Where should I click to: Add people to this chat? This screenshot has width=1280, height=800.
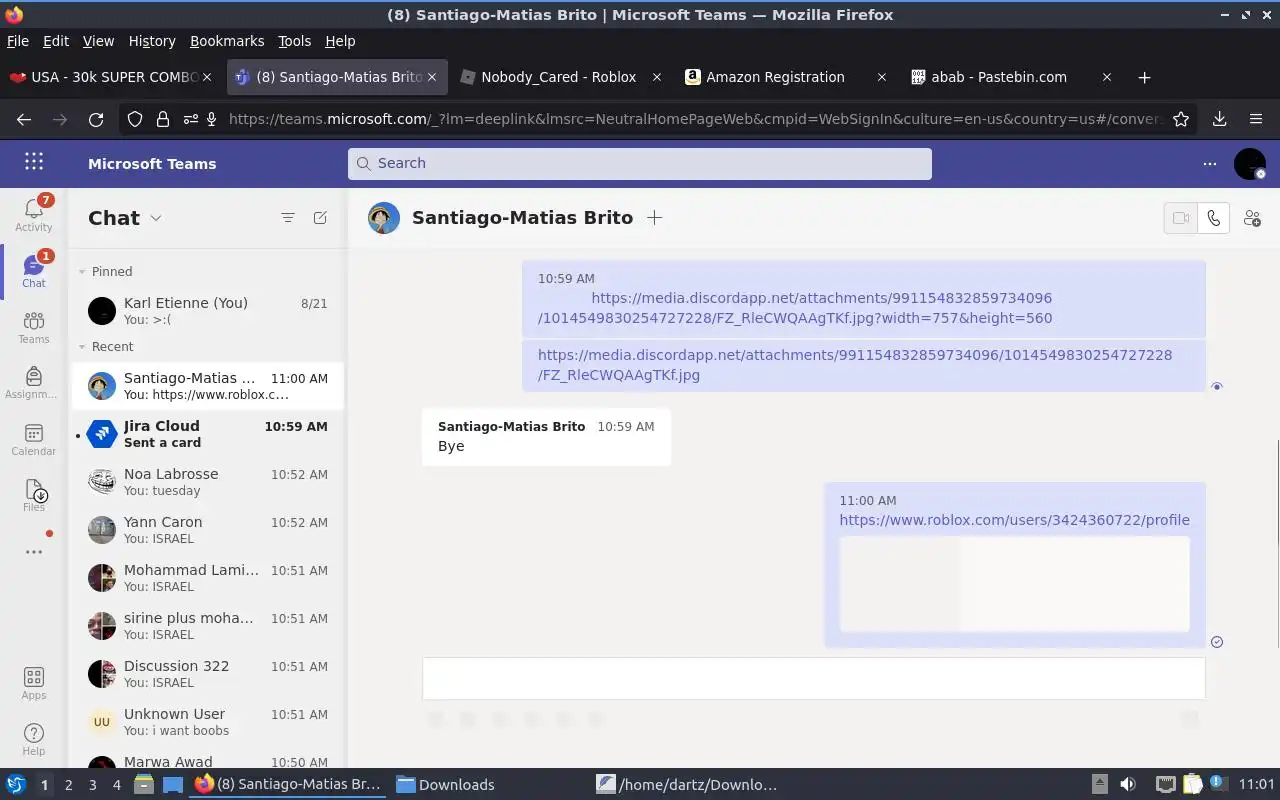[x=1252, y=218]
